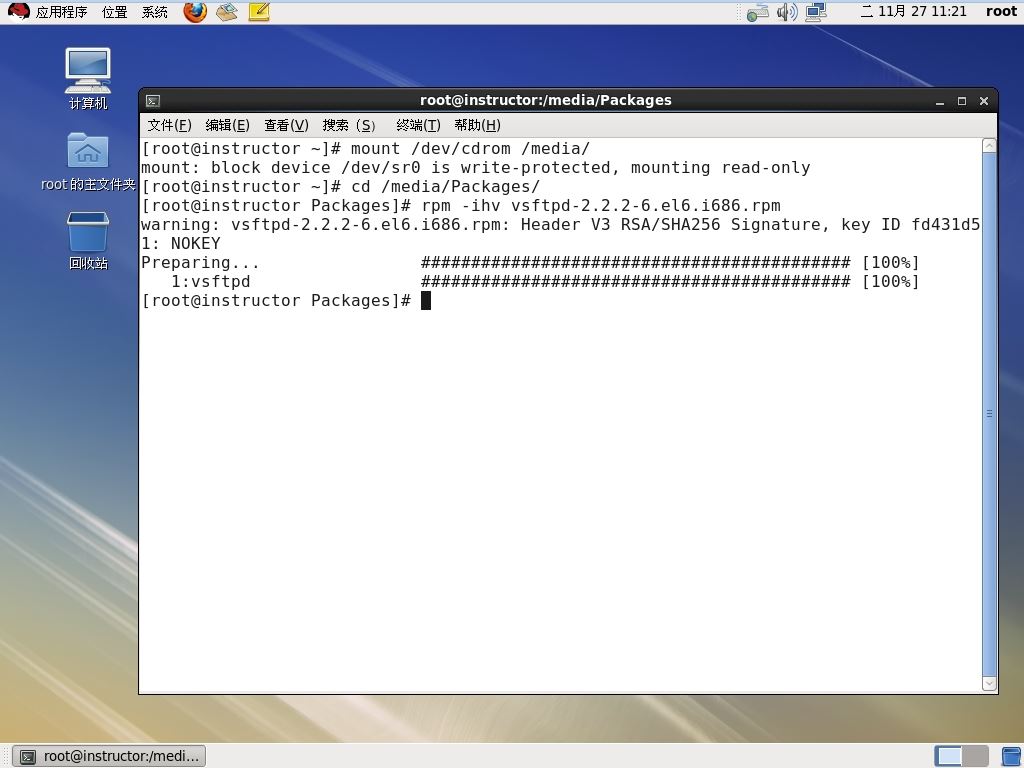Open the Firefox browser launcher
Viewport: 1024px width, 768px height.
[x=195, y=12]
